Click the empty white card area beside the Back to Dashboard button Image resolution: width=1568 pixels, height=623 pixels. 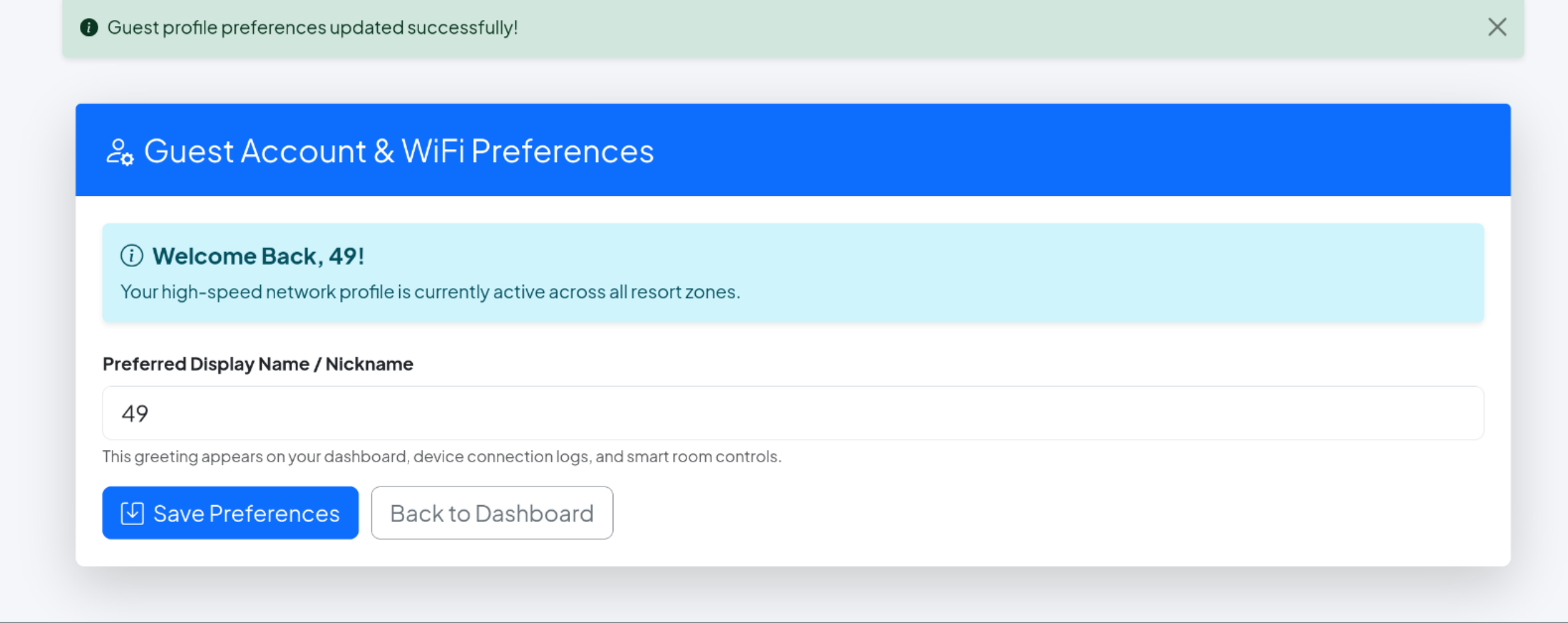1055,513
